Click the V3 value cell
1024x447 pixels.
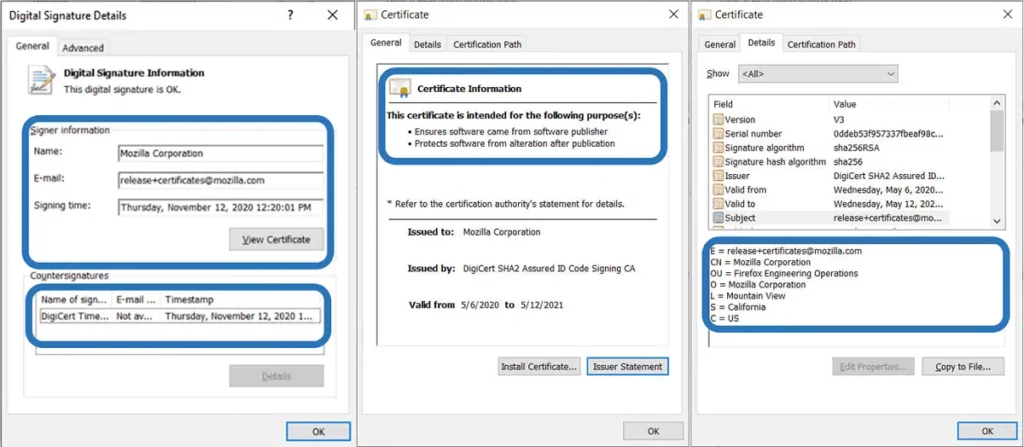[839, 120]
